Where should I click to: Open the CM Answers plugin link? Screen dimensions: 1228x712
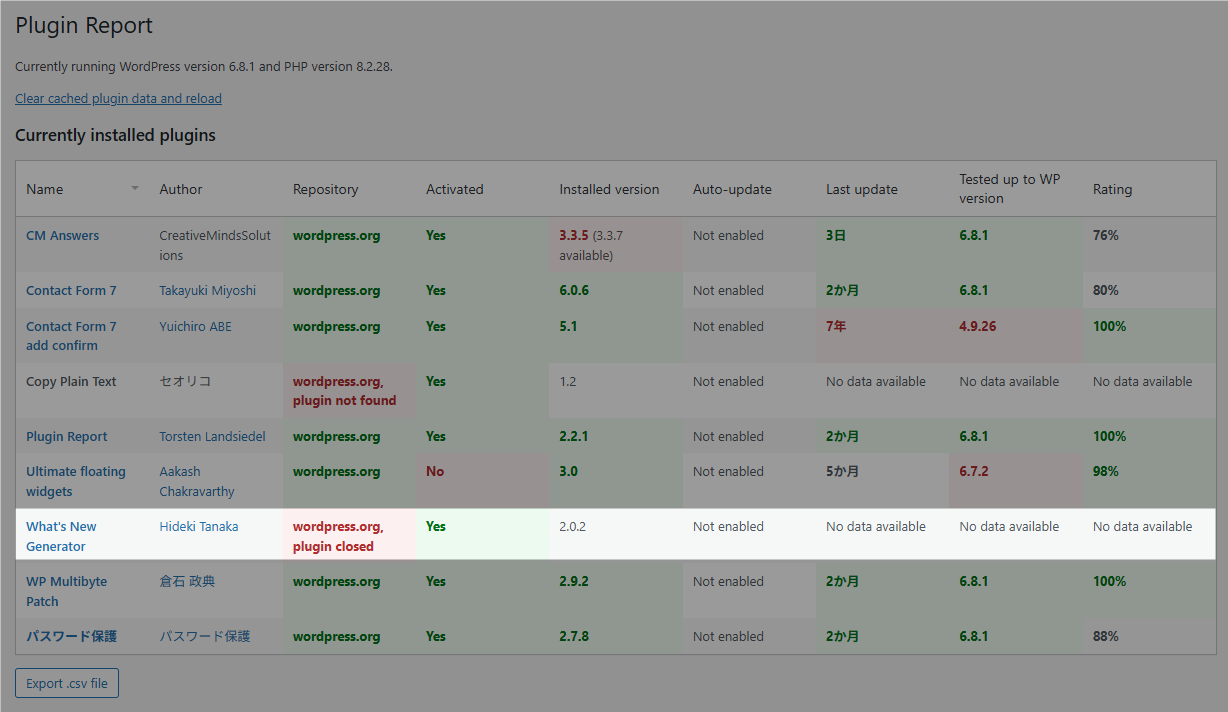tap(63, 236)
